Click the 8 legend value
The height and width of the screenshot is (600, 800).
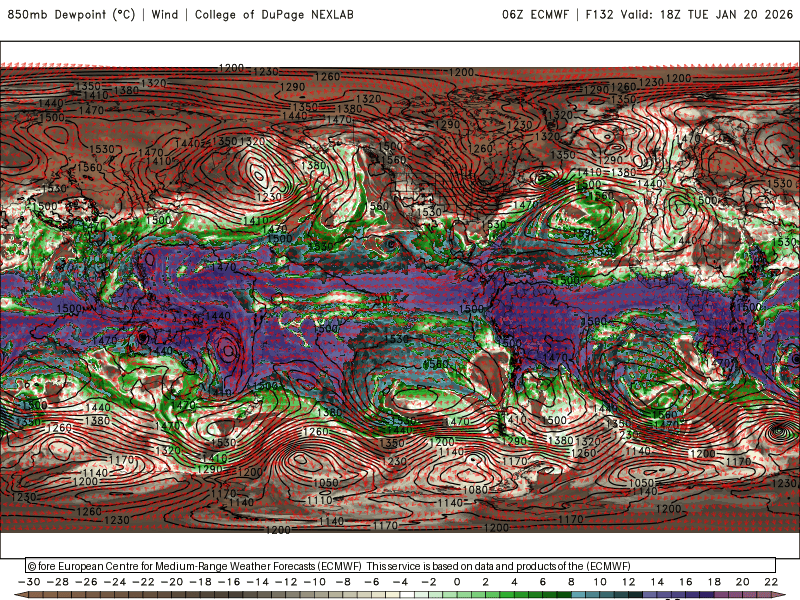click(571, 582)
